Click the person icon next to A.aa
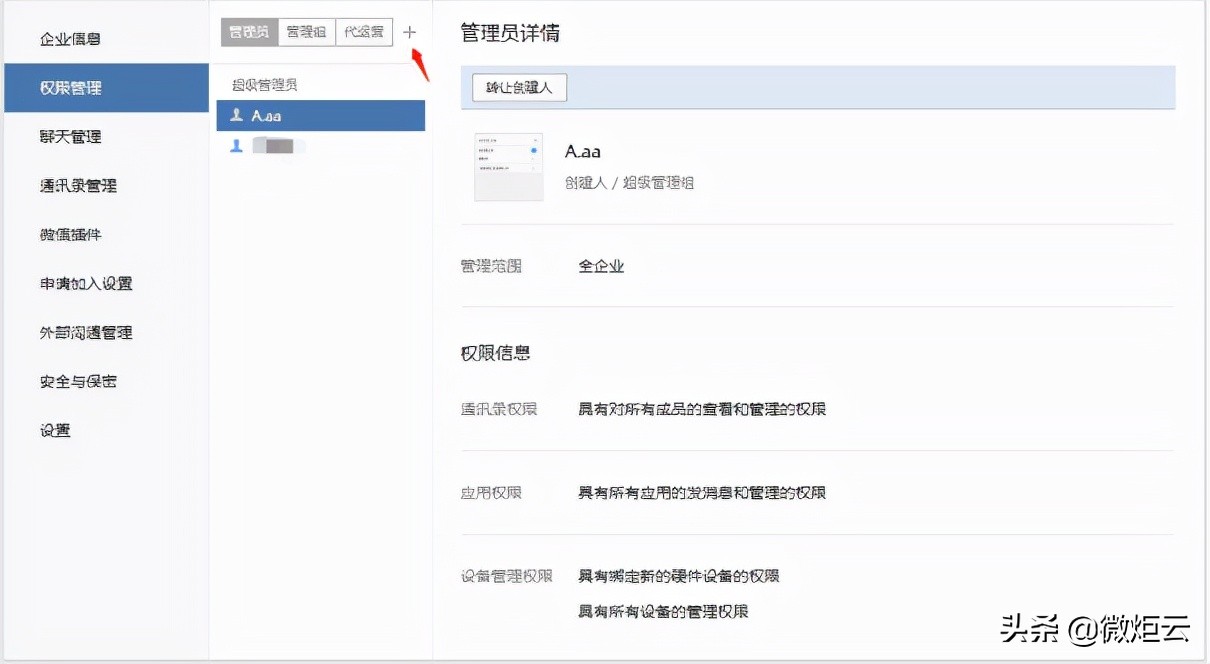Screen dimensions: 1210x664 tap(237, 115)
